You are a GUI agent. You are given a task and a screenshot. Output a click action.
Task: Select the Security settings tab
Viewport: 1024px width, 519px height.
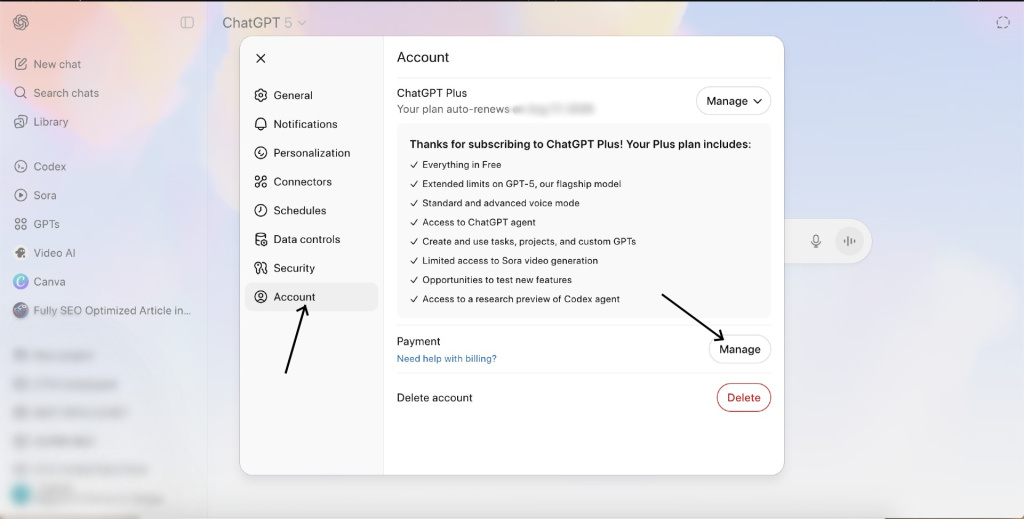(x=312, y=268)
